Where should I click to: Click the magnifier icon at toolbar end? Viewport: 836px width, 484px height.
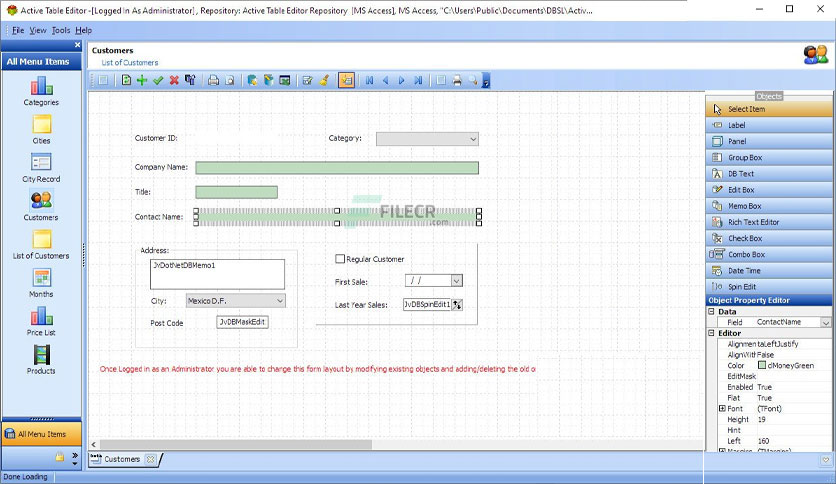click(x=473, y=80)
